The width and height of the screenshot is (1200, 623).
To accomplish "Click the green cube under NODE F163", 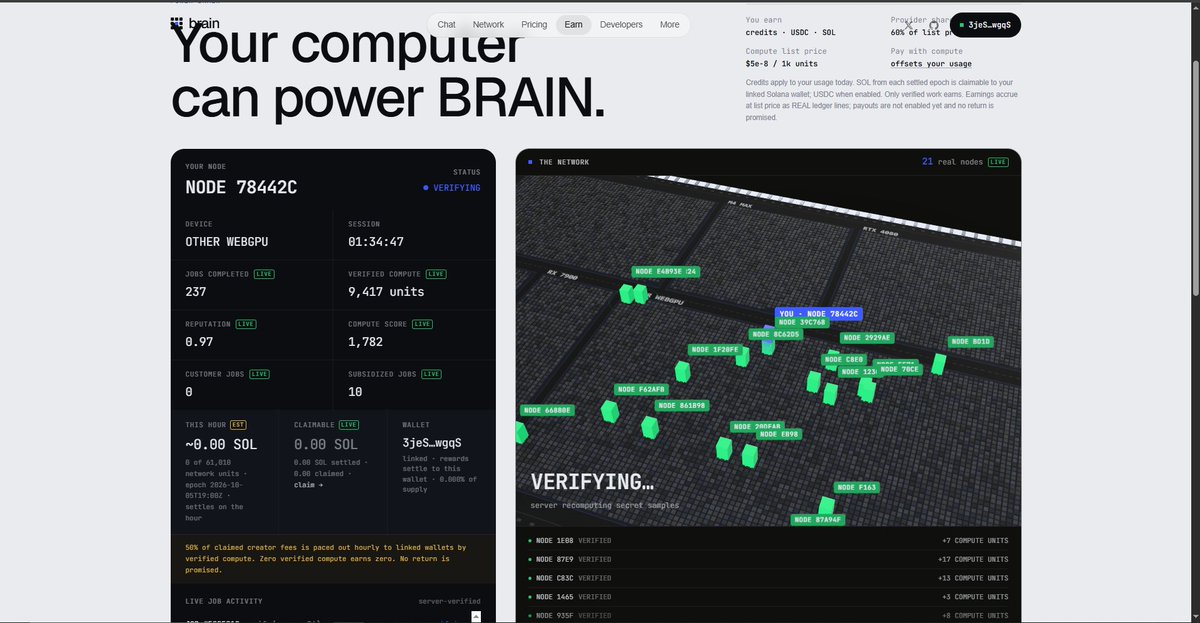I will (x=827, y=505).
